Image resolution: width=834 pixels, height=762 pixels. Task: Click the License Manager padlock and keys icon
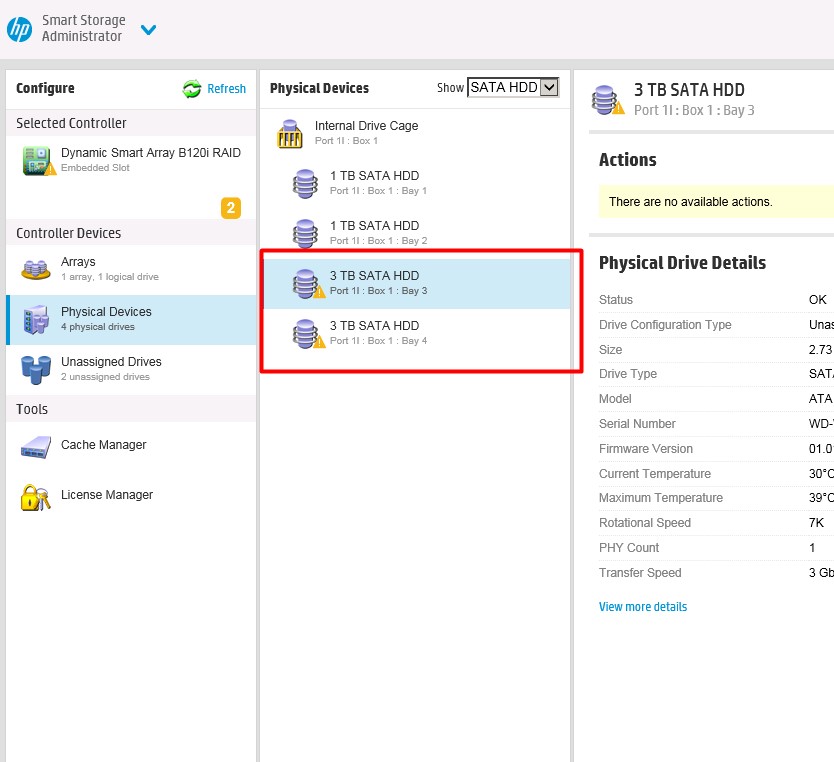(36, 497)
